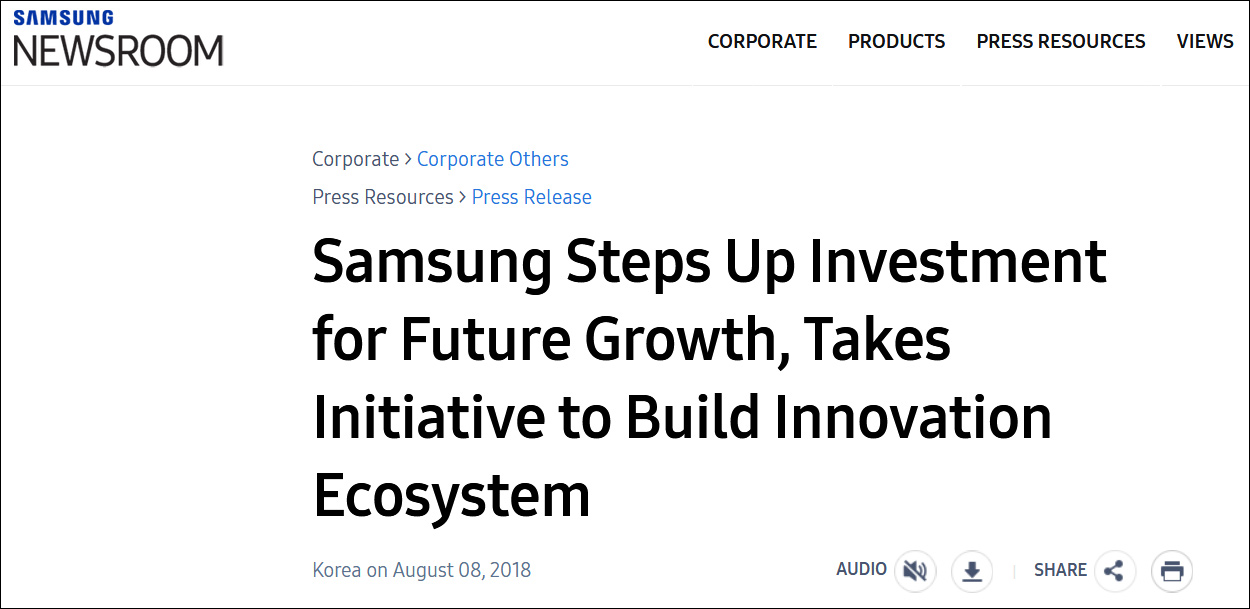Open the share options icon

[1115, 571]
